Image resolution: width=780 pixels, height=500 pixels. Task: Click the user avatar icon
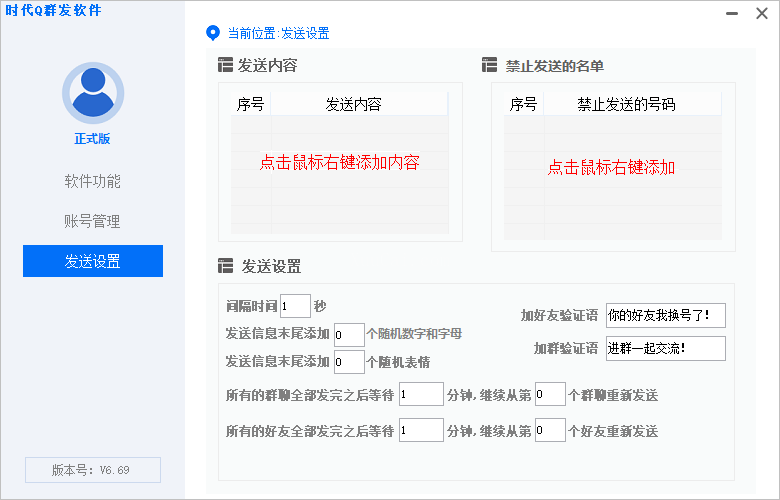(x=92, y=92)
